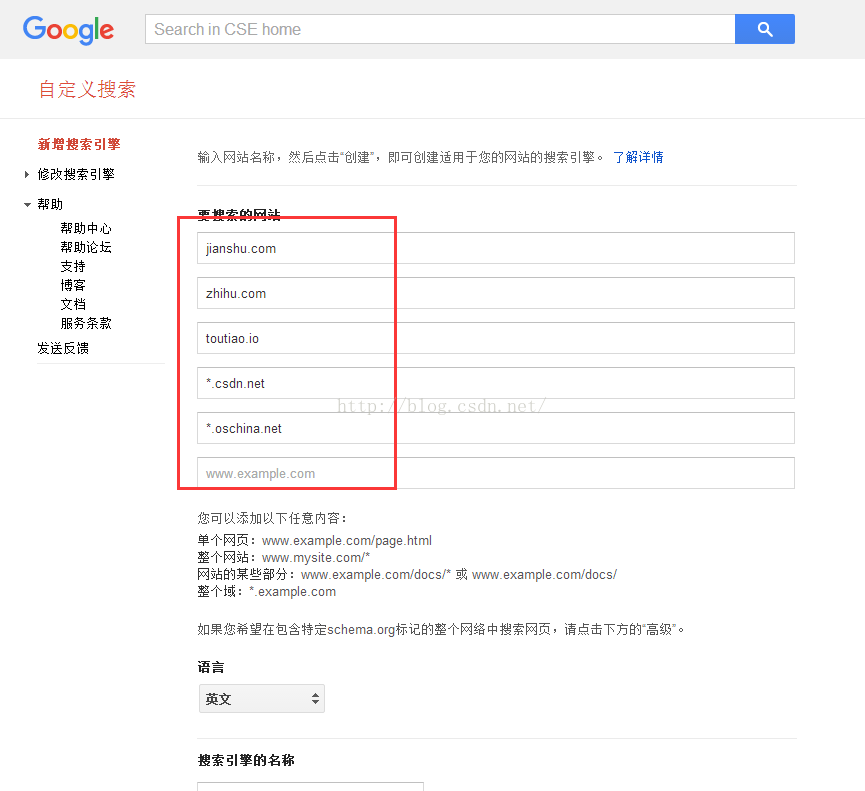865x791 pixels.
Task: Click the blue search magnifier button
Action: coord(765,29)
